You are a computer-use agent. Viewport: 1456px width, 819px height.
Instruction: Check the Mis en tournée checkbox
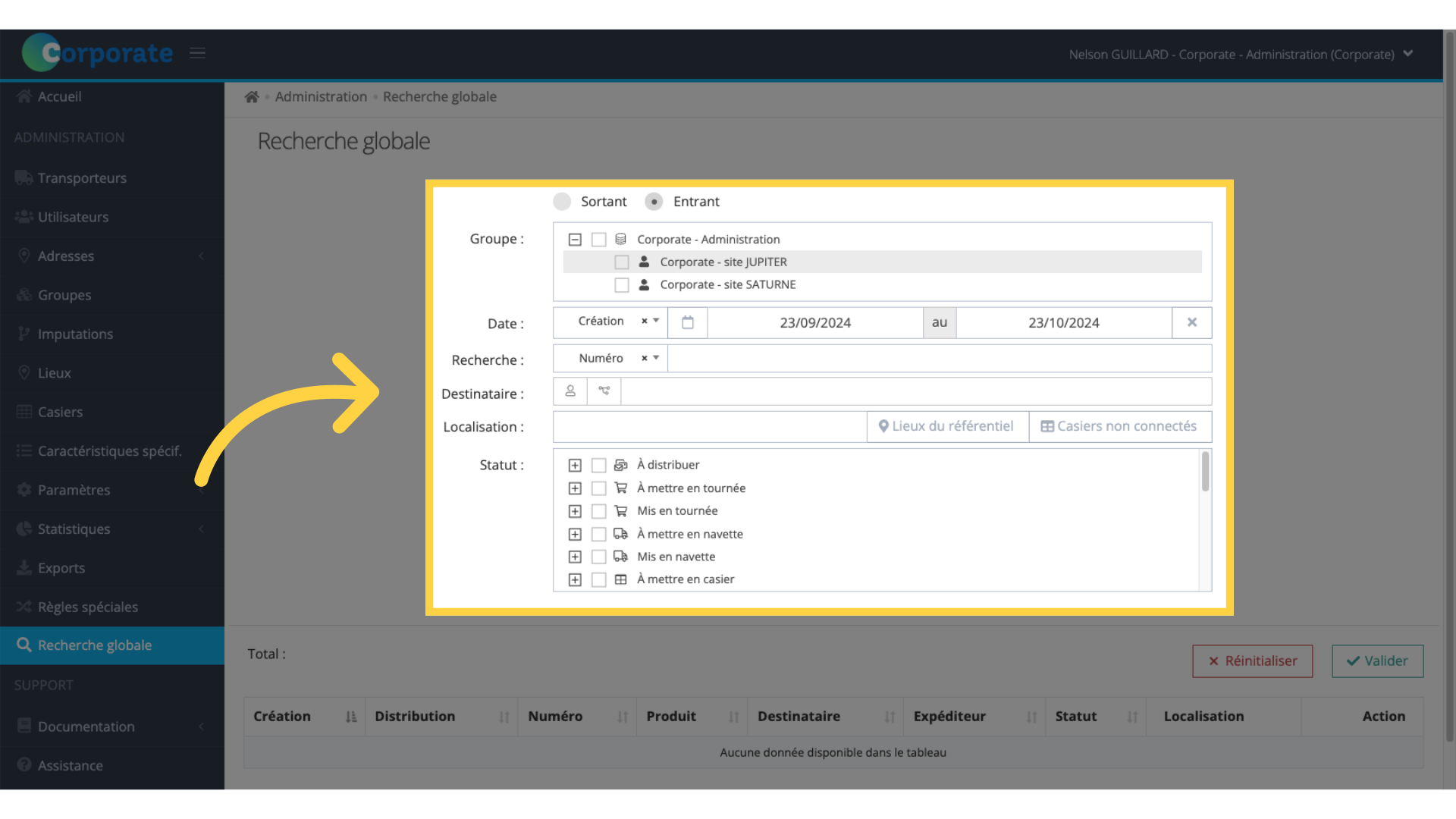pos(598,511)
